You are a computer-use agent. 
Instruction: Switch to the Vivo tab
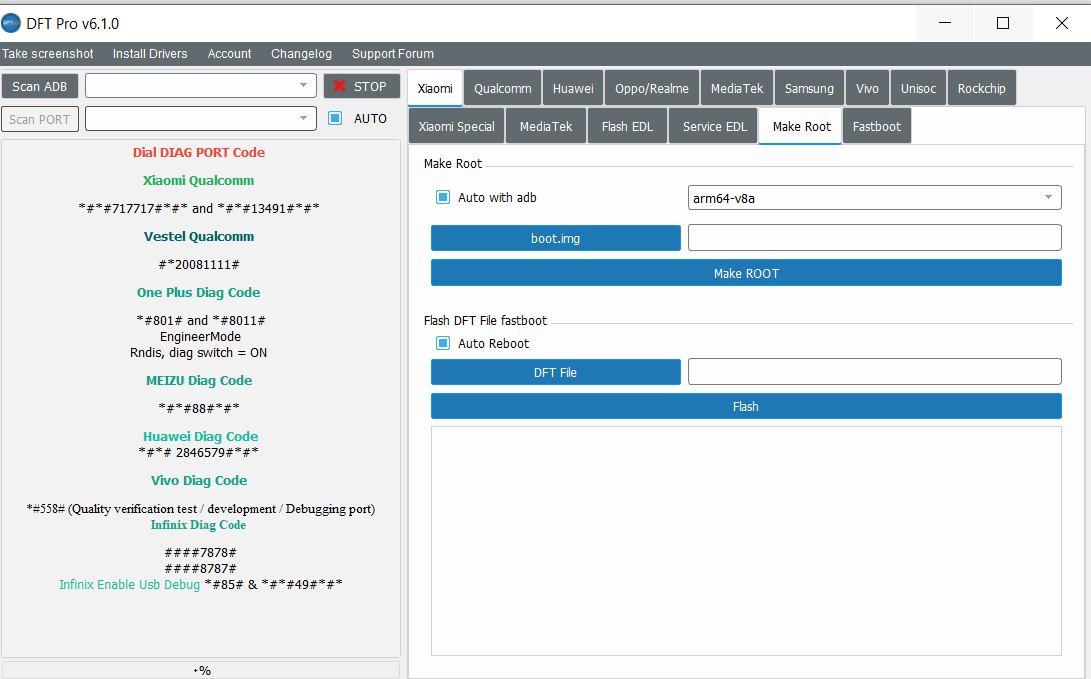pyautogui.click(x=867, y=88)
